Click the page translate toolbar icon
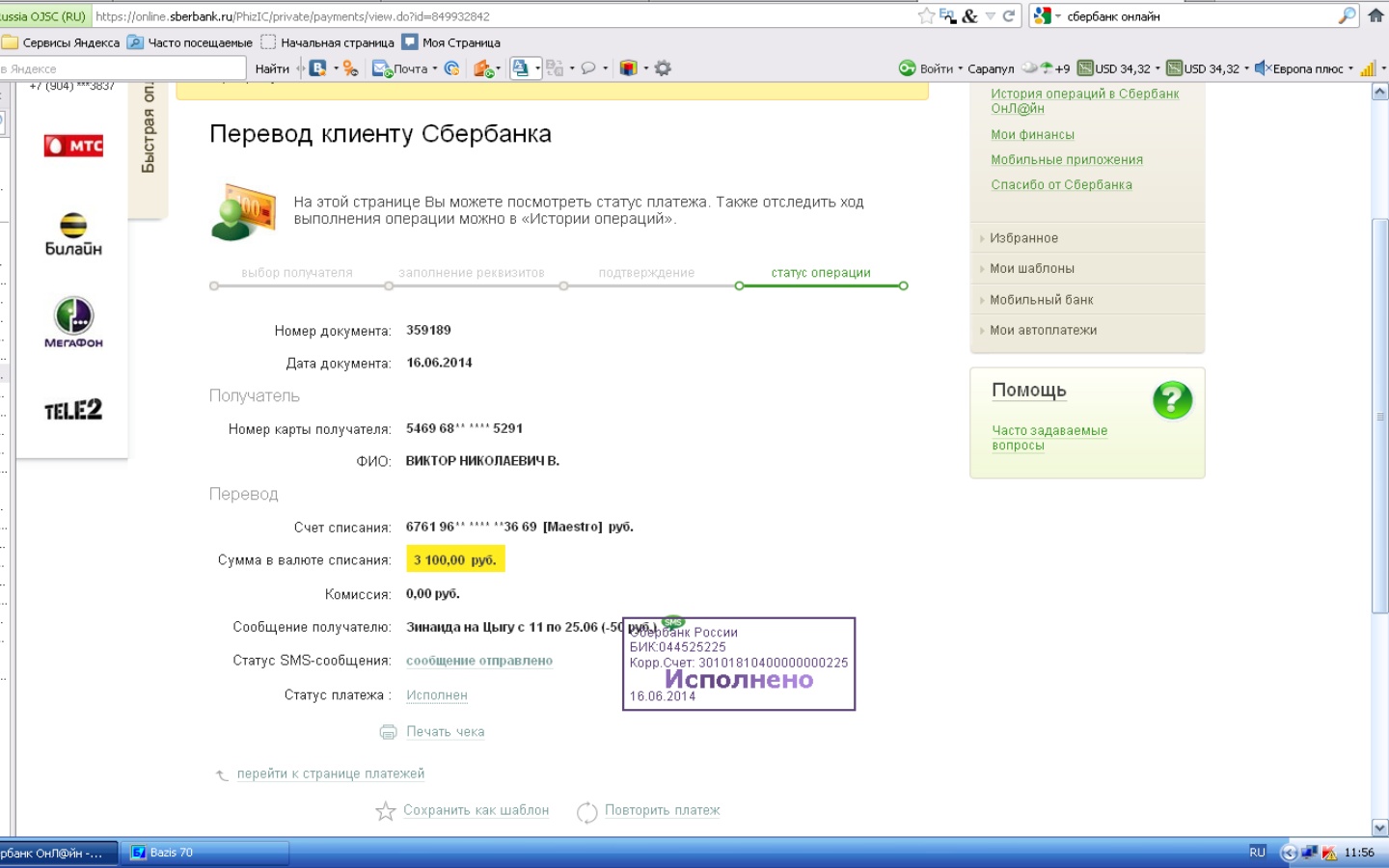This screenshot has height=868, width=1389. click(521, 68)
